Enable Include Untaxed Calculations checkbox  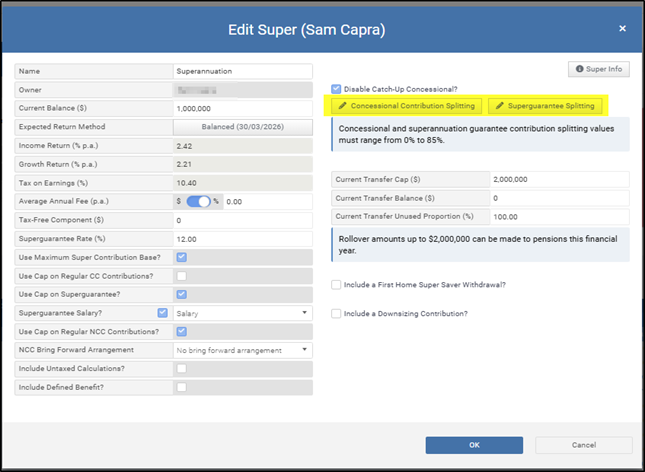[x=181, y=368]
